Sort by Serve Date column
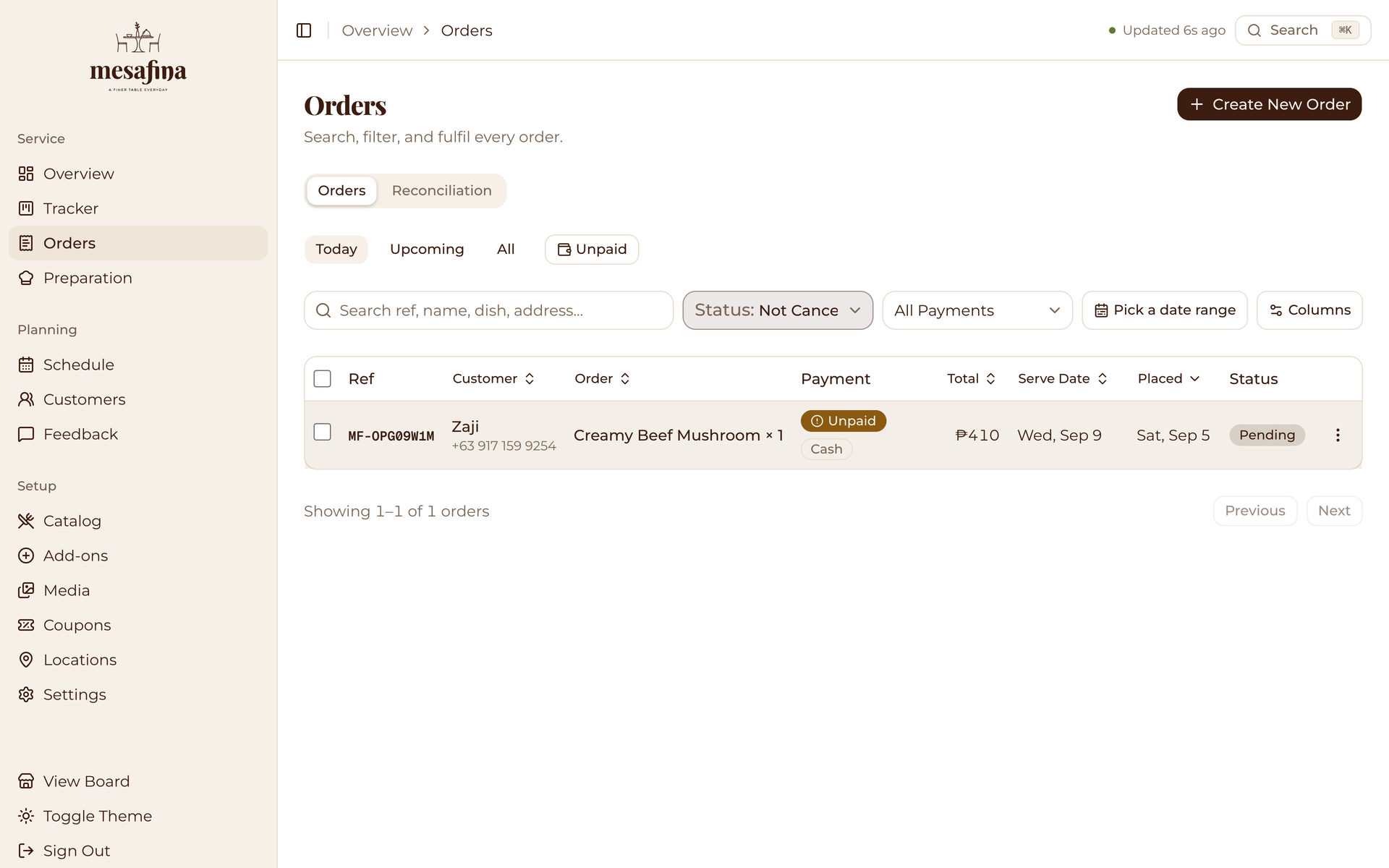Image resolution: width=1389 pixels, height=868 pixels. pos(1062,378)
